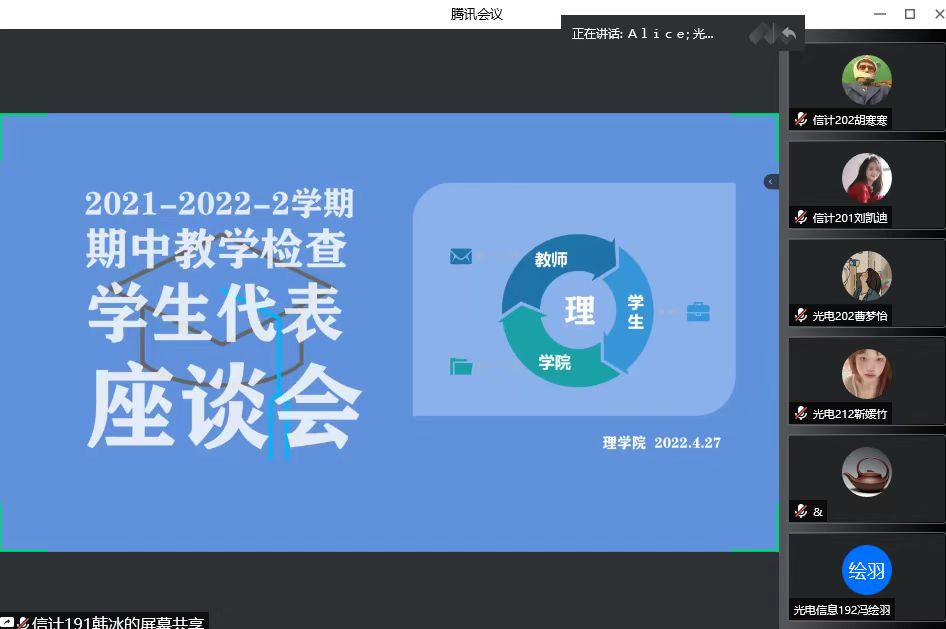The image size is (946, 629).
Task: Select 光电212靳媛竹's avatar thumbnail
Action: point(866,374)
